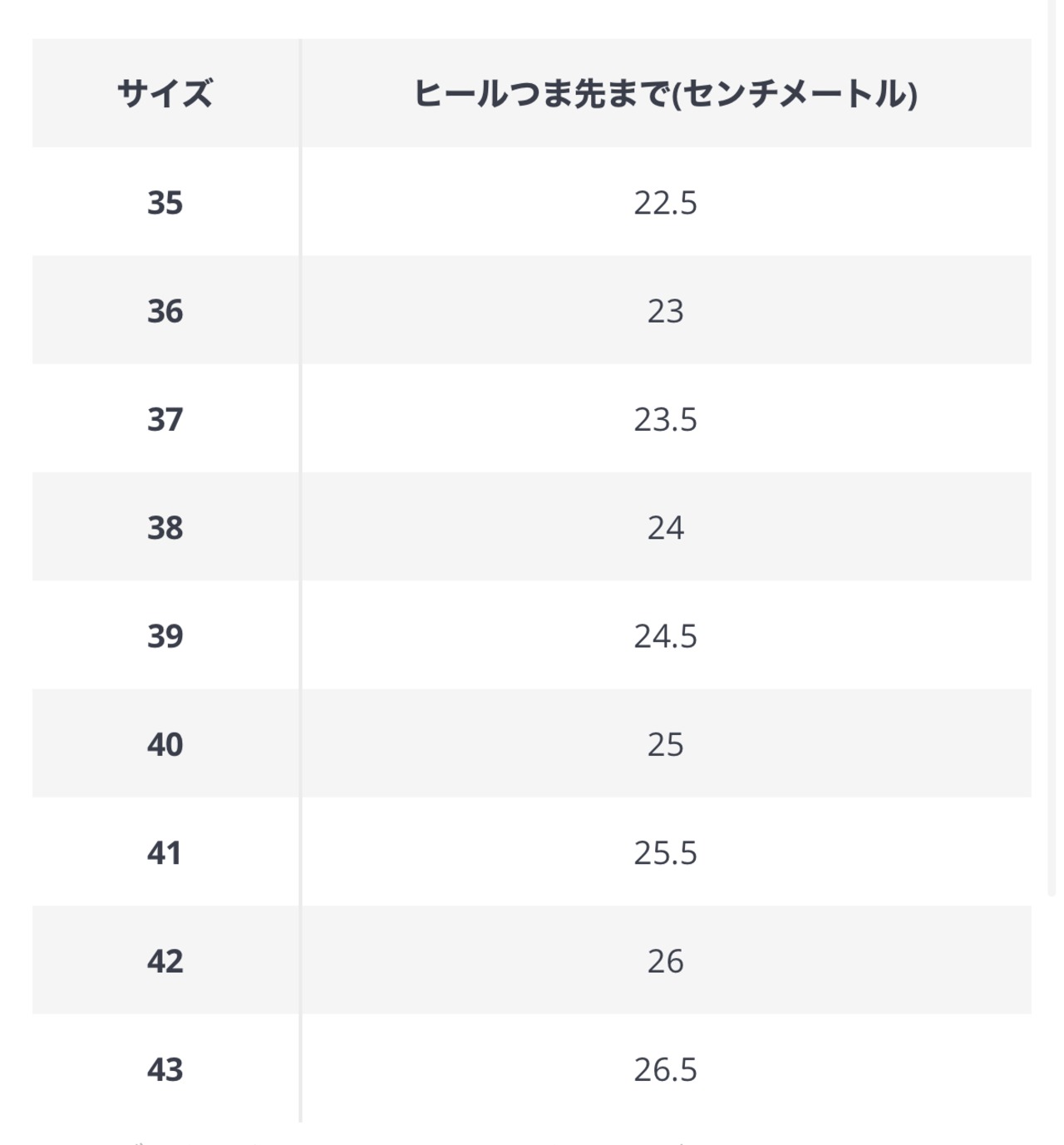Select size 40 row label

tap(165, 743)
